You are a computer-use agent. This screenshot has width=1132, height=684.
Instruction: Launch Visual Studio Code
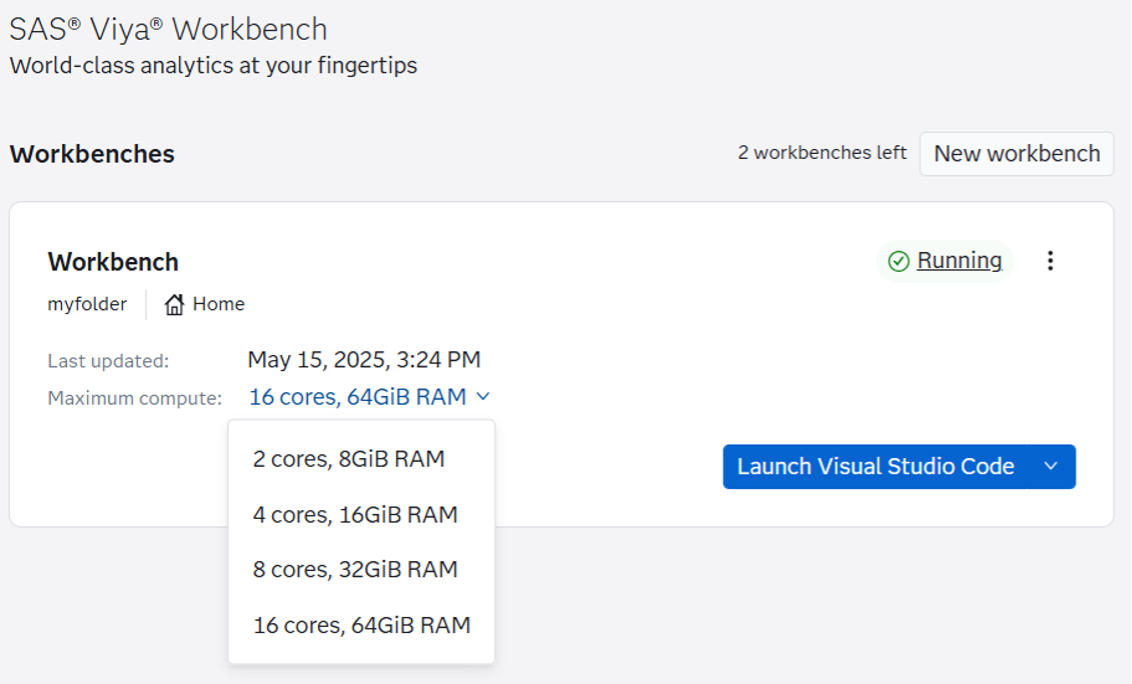pyautogui.click(x=875, y=467)
